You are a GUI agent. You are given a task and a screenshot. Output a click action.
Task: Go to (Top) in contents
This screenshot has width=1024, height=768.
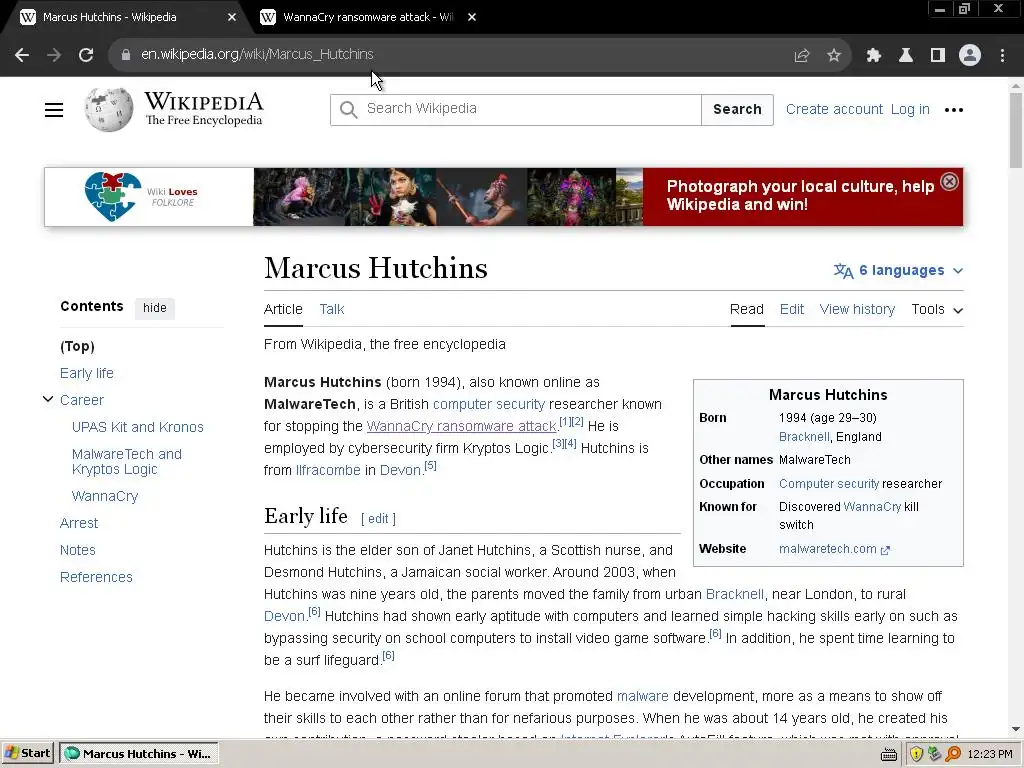coord(77,346)
